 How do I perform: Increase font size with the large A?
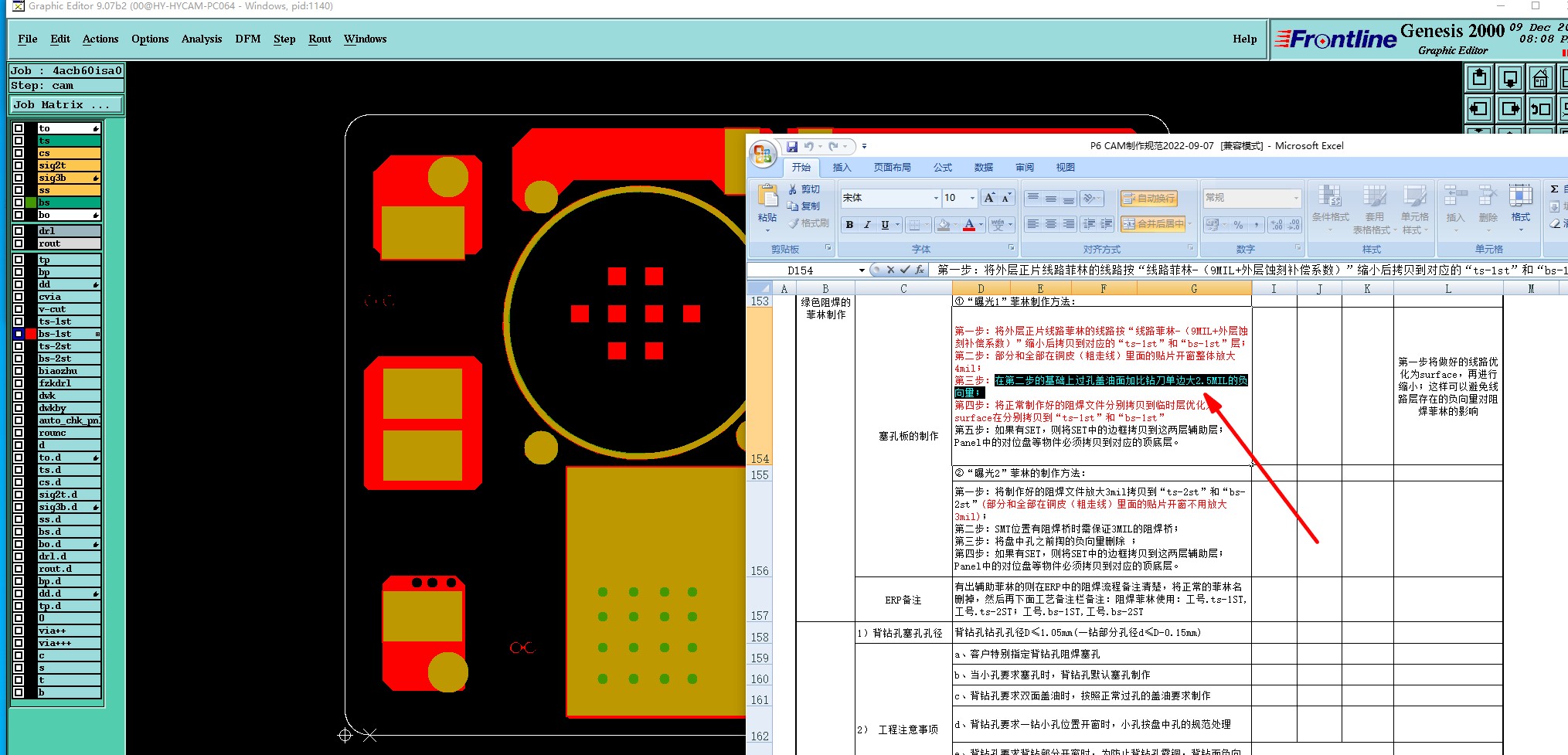[x=989, y=198]
